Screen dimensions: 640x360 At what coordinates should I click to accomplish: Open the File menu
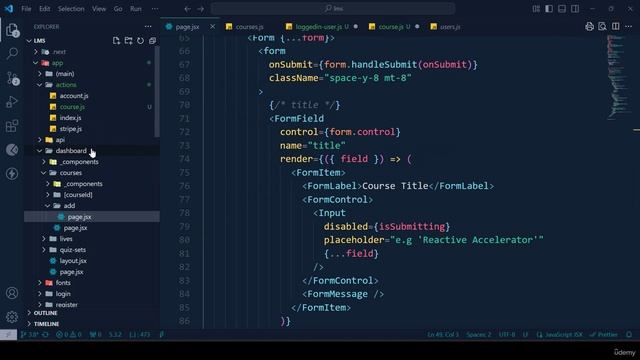click(x=27, y=9)
